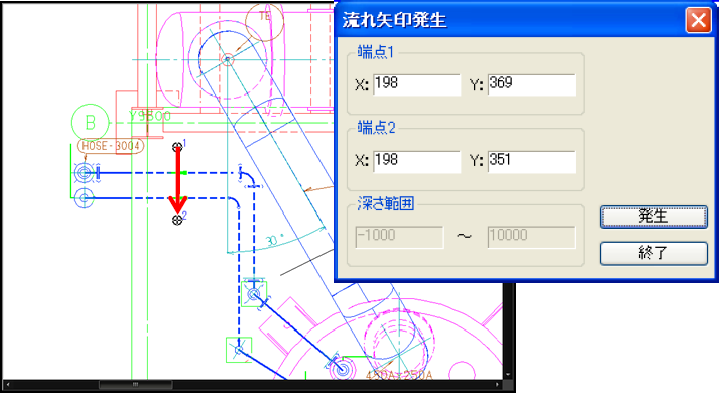This screenshot has height=393, width=719.
Task: Select the HOSE-3004 label tag
Action: click(x=111, y=146)
